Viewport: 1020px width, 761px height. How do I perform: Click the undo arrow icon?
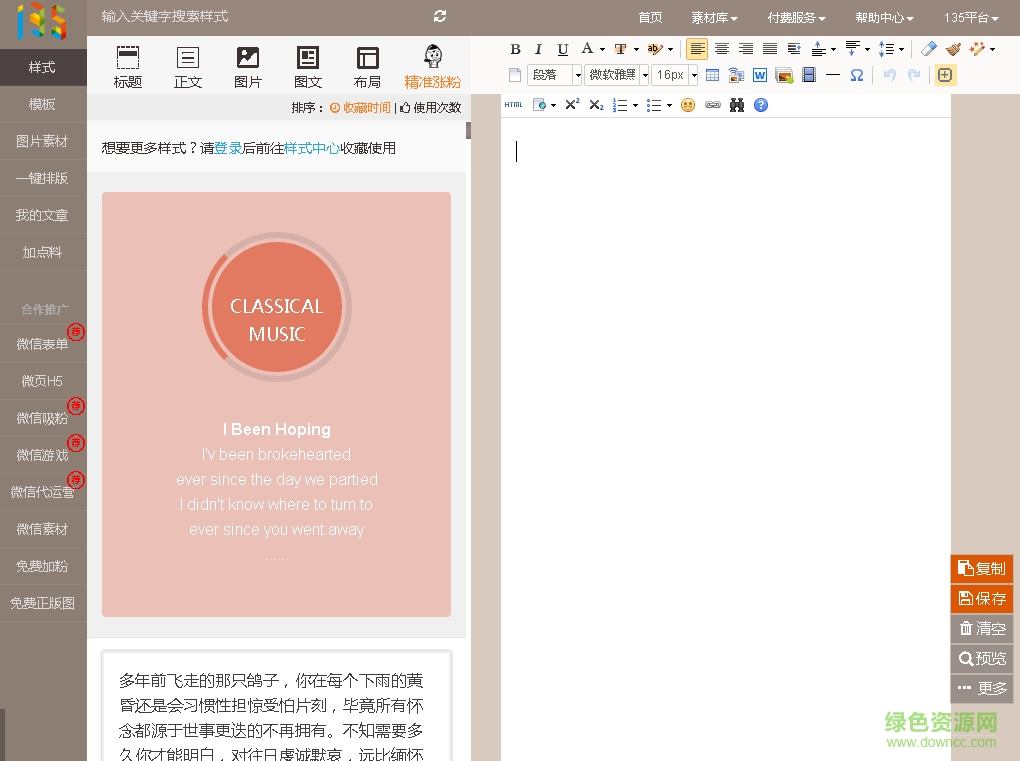pyautogui.click(x=889, y=74)
